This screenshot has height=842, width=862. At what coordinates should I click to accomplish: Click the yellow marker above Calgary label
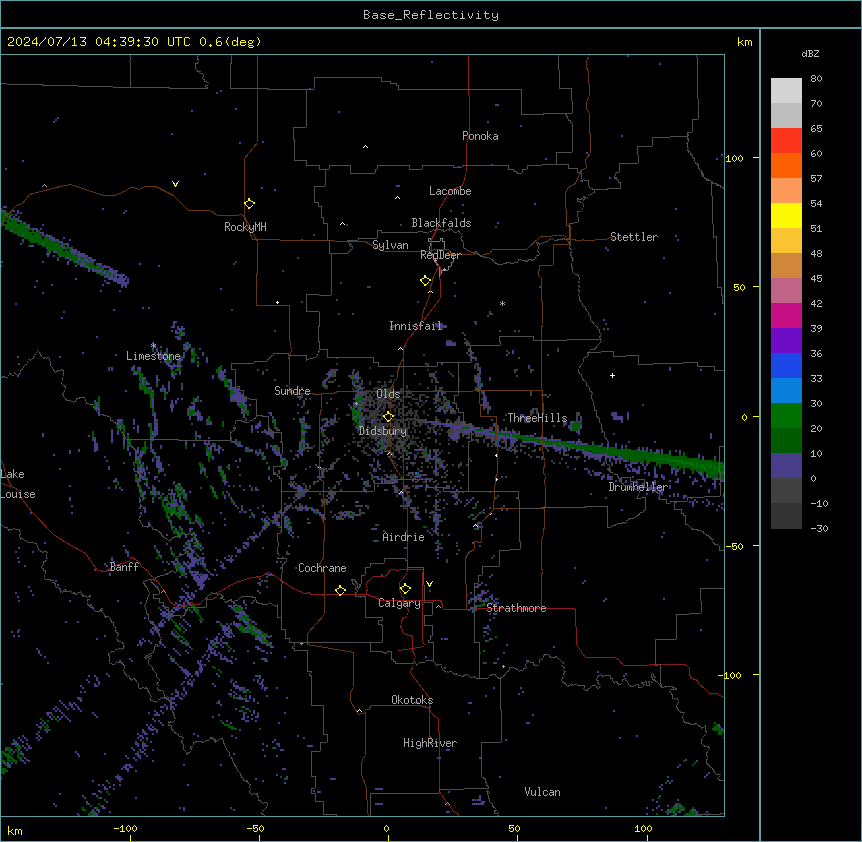405,589
